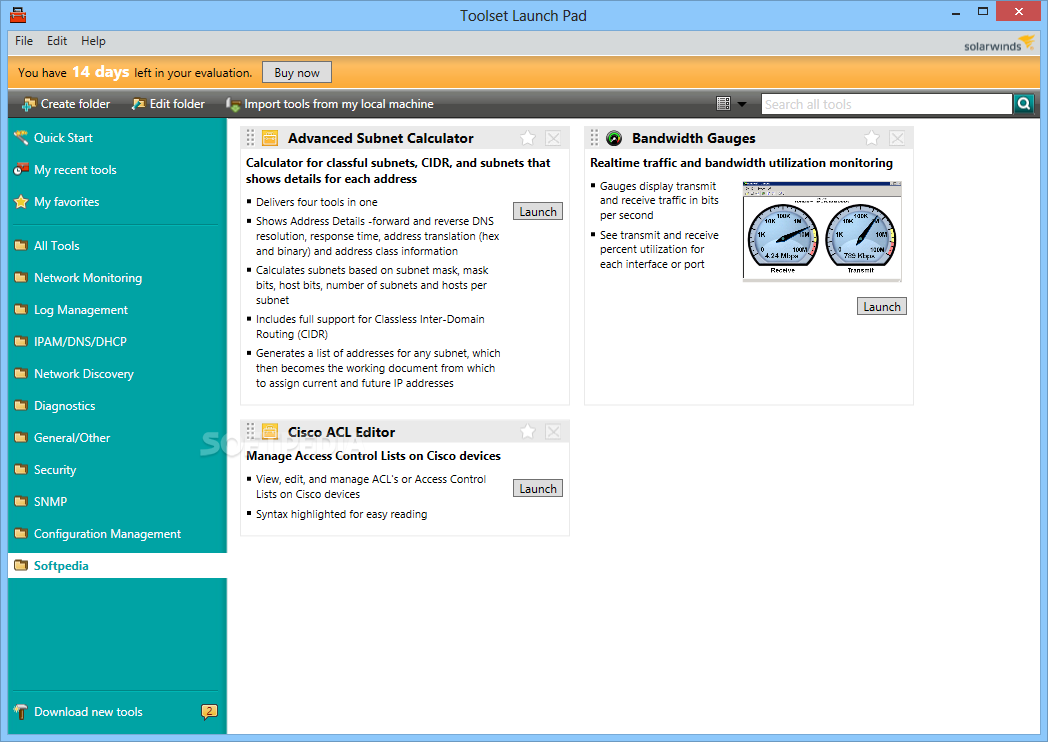The image size is (1048, 742).
Task: Grab the Advanced Subnet Calculator drag handle
Action: tap(250, 138)
